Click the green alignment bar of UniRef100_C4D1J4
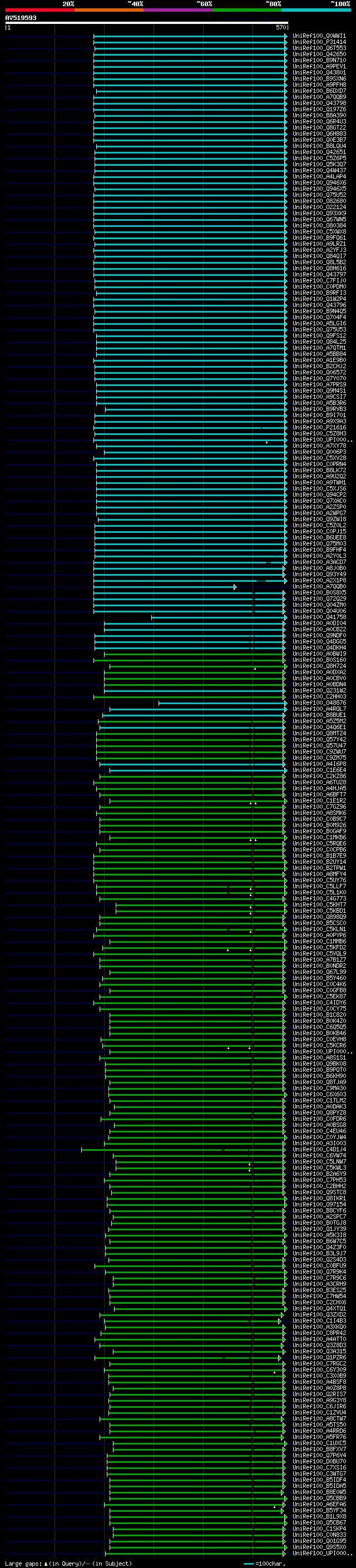This screenshot has width=356, height=1568. 182,1150
